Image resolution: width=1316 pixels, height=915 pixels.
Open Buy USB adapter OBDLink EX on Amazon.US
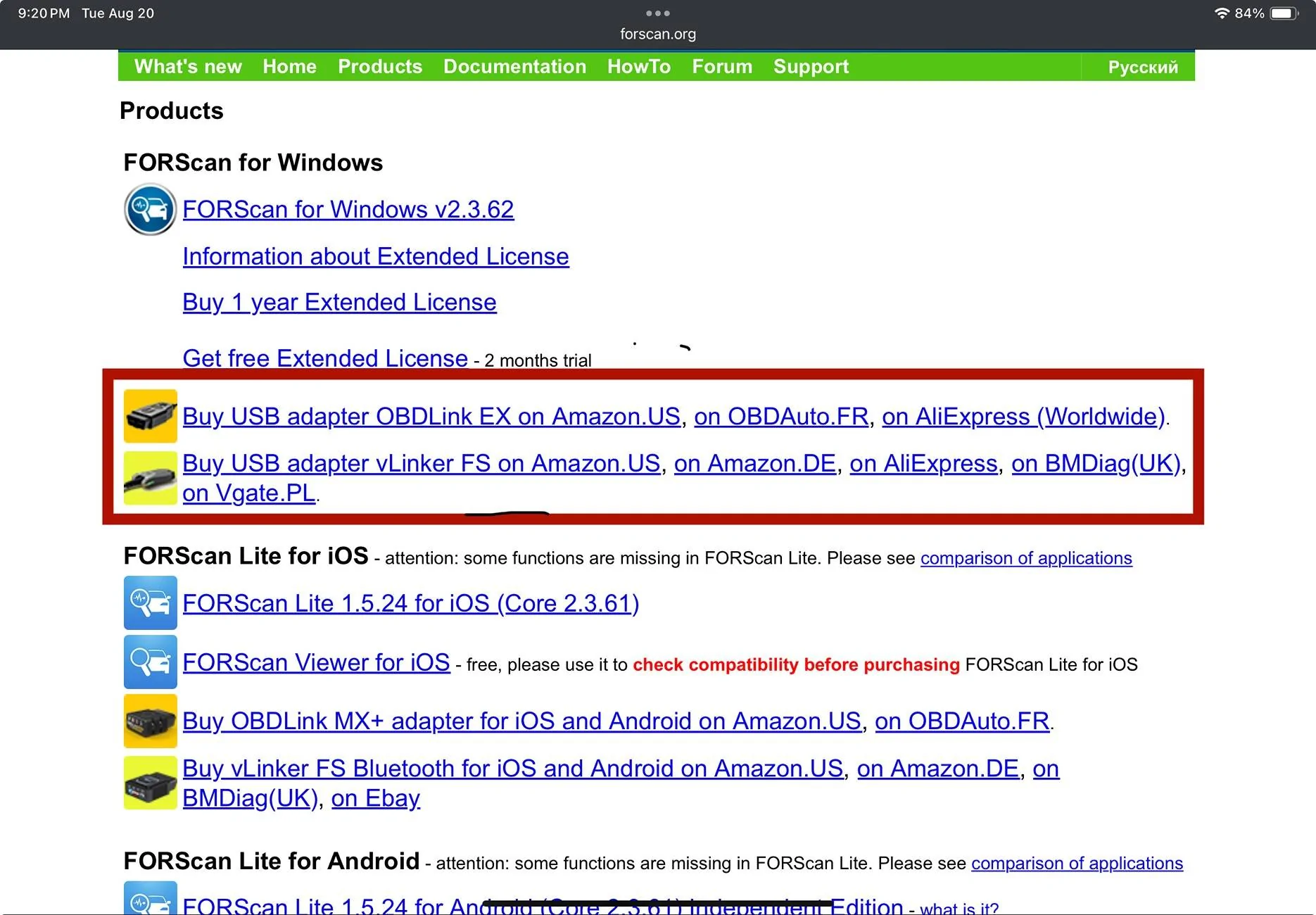pyautogui.click(x=431, y=417)
